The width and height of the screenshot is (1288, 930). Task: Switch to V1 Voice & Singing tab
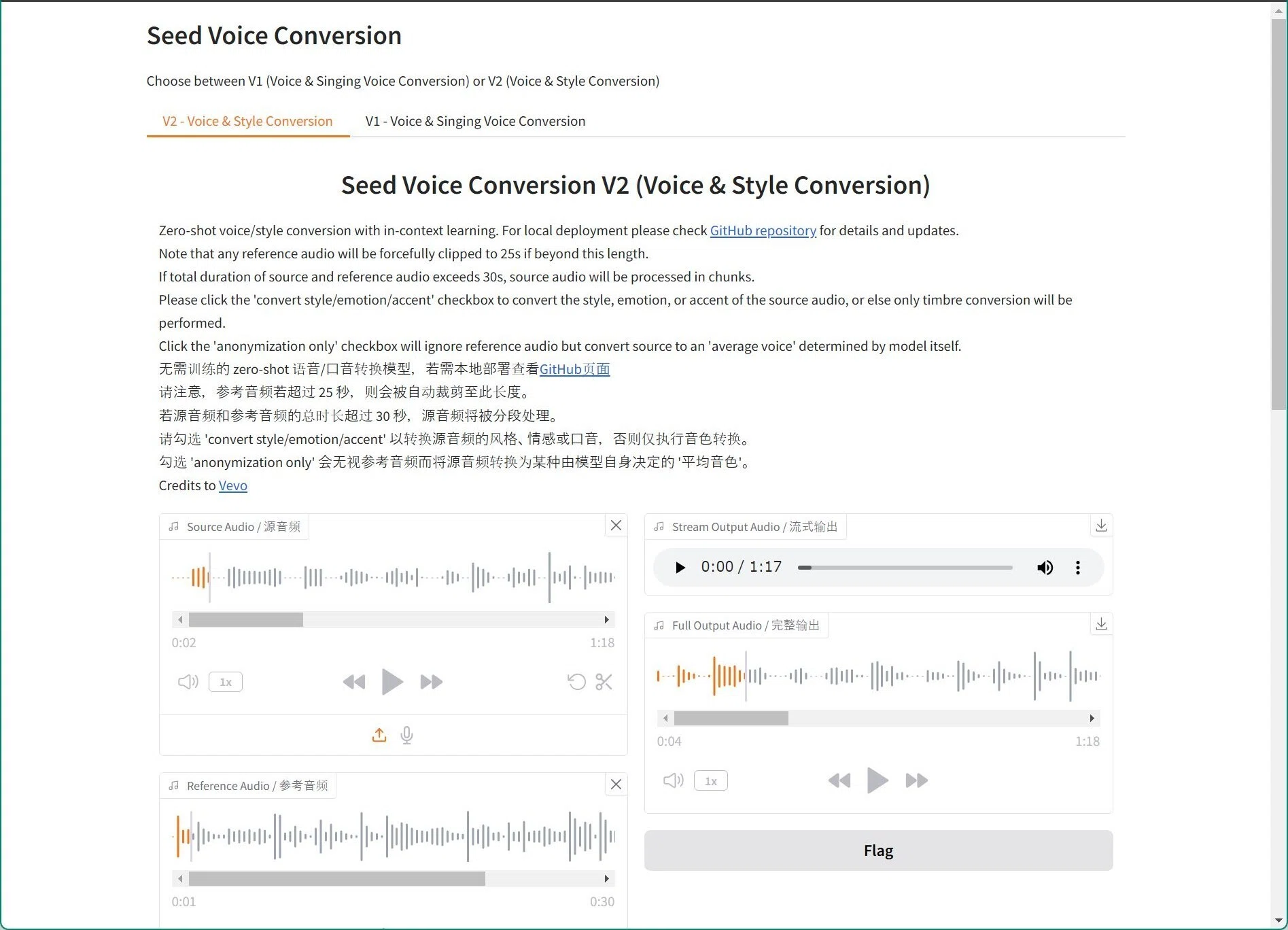pyautogui.click(x=475, y=121)
